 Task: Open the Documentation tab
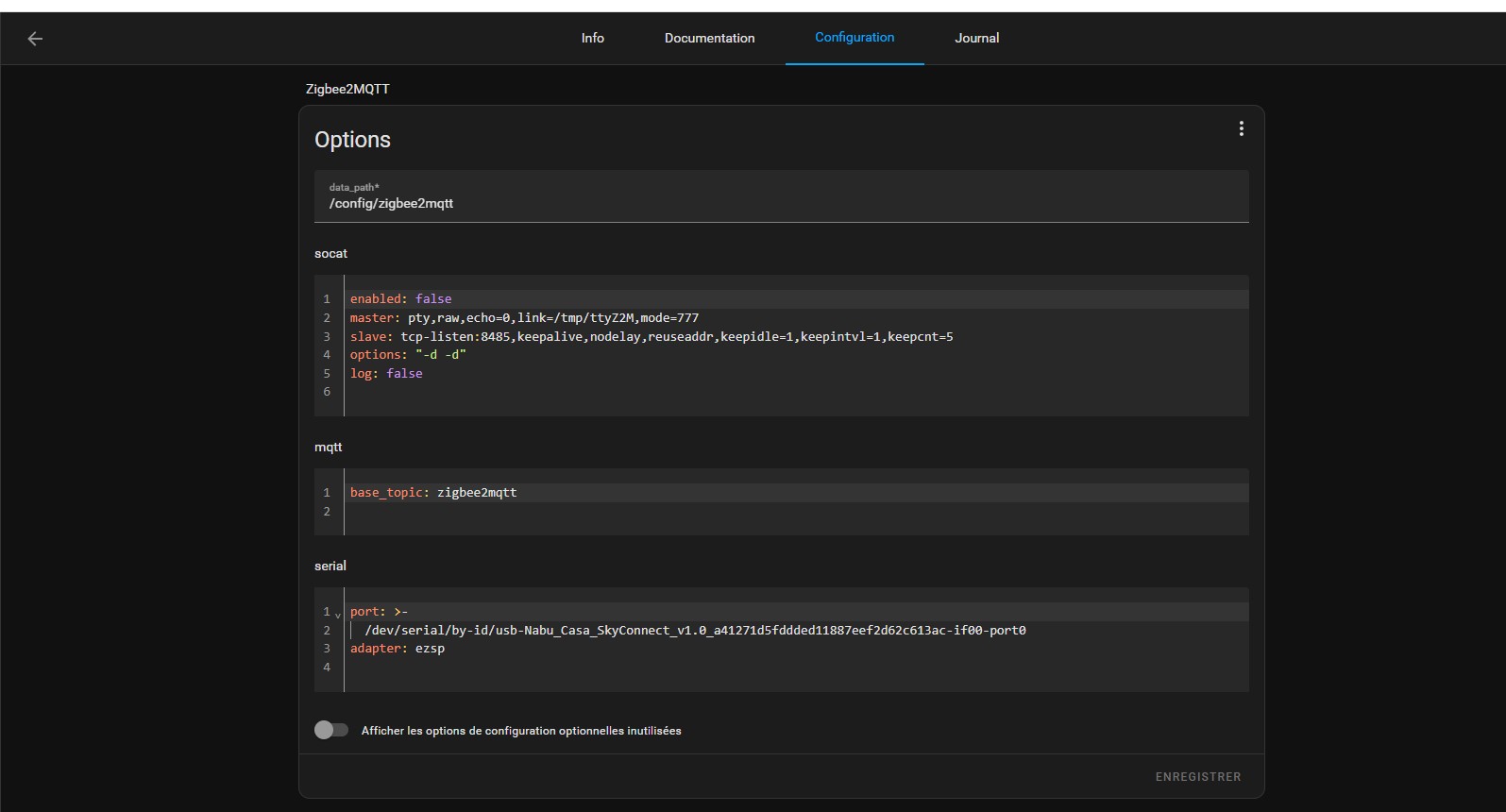click(709, 38)
